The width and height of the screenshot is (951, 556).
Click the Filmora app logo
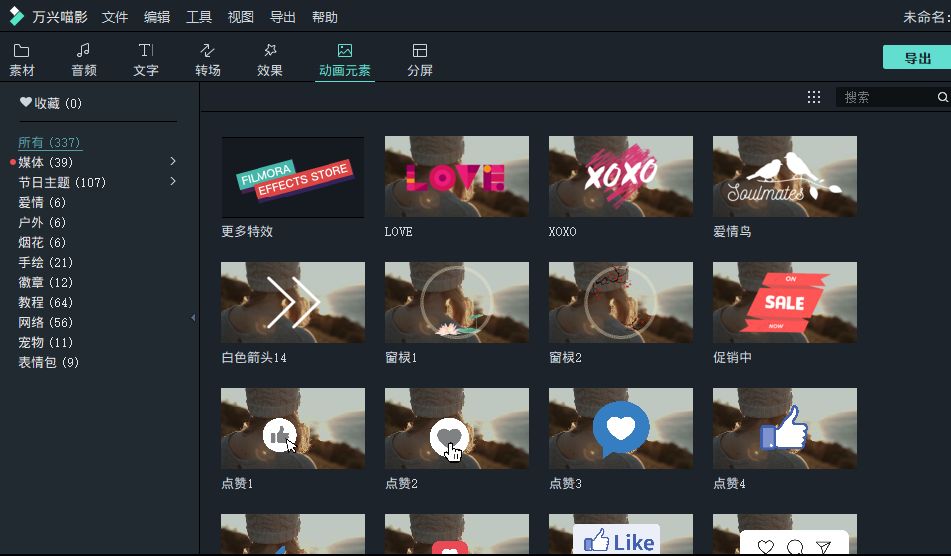click(x=16, y=17)
